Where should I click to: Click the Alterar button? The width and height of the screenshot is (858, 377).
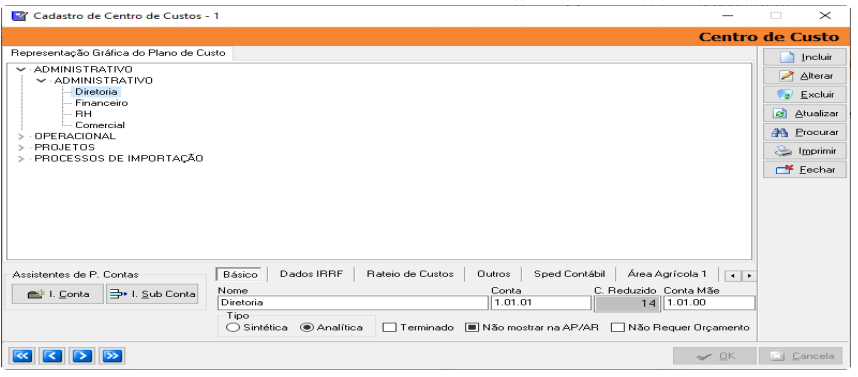pyautogui.click(x=805, y=76)
